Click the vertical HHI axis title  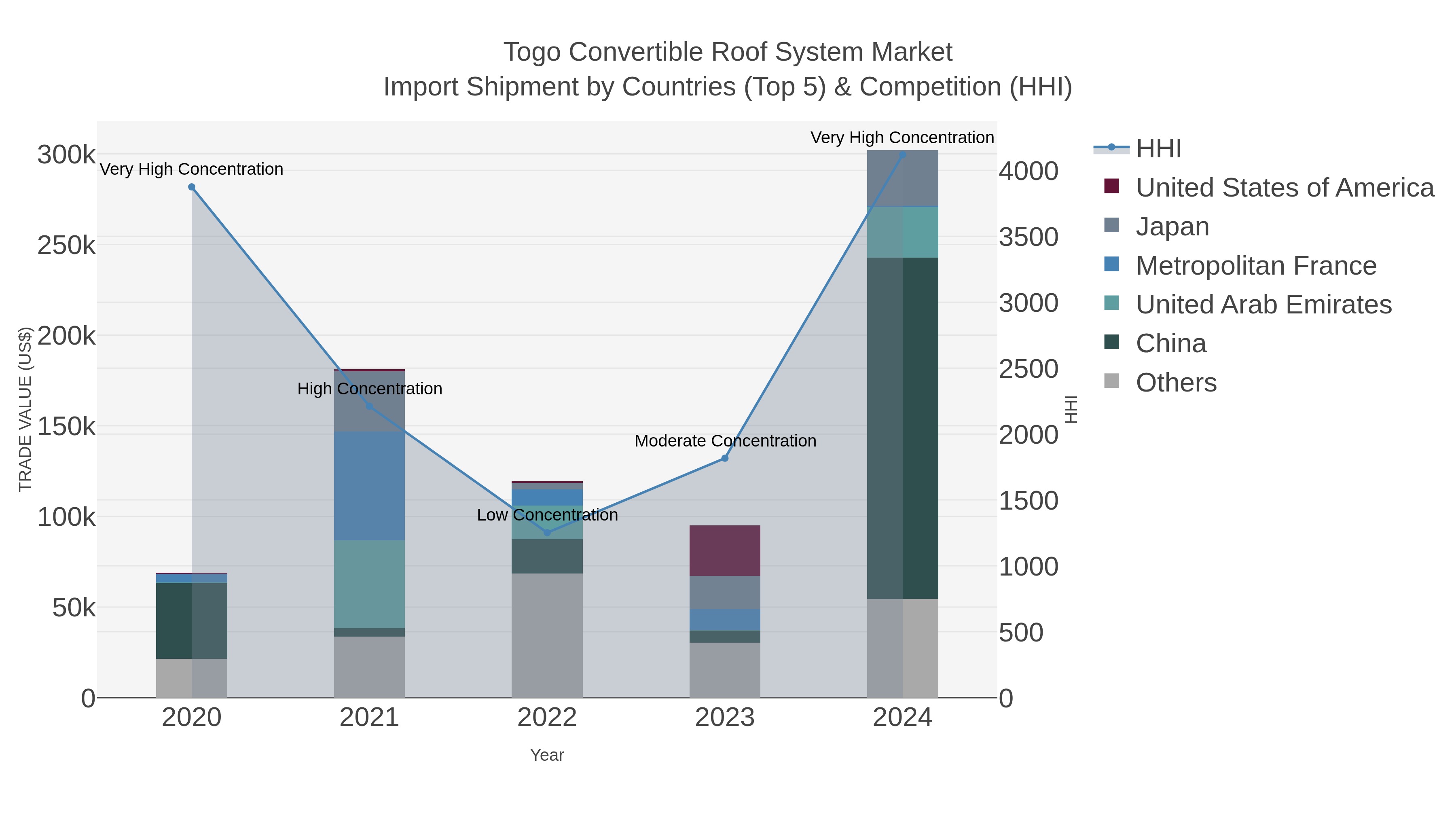(1071, 409)
